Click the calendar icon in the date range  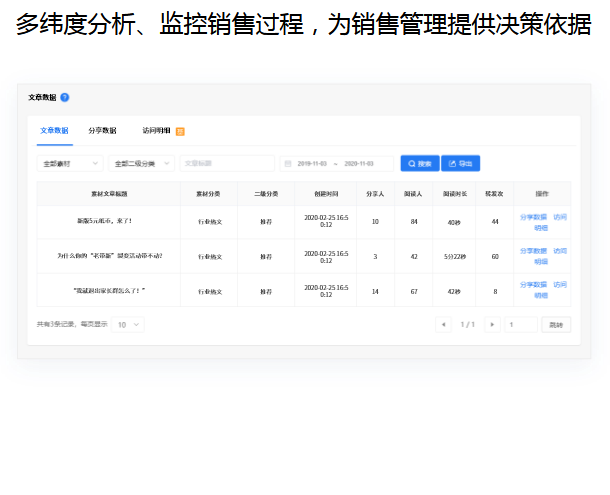tap(288, 163)
